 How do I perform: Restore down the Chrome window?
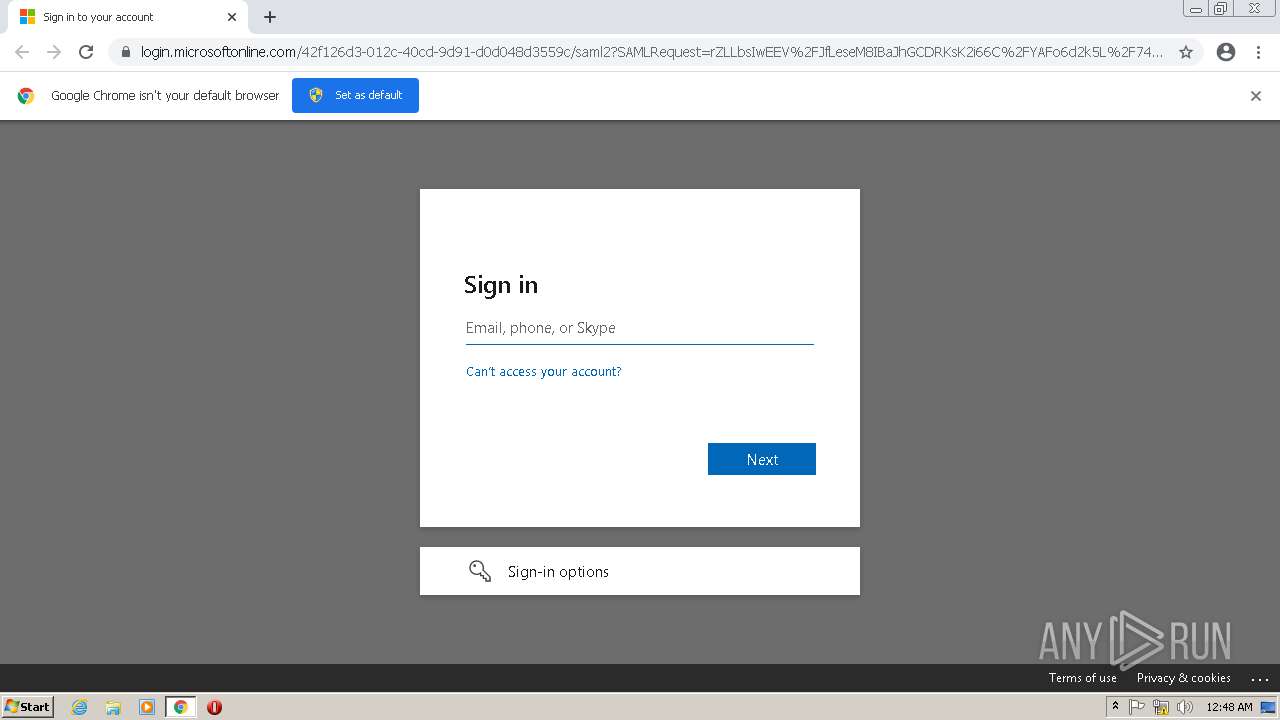1221,8
